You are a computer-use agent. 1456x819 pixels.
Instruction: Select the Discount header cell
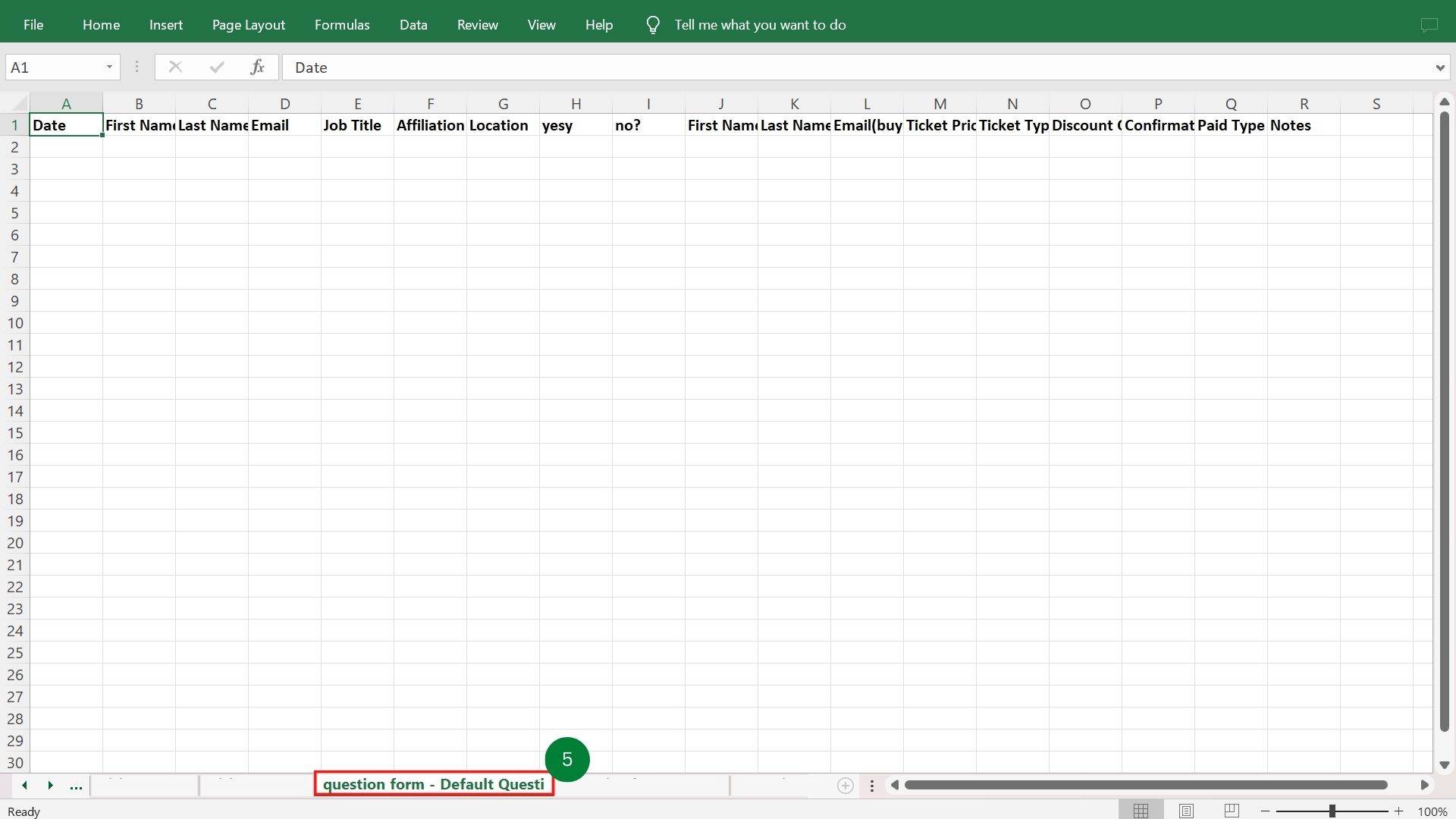pyautogui.click(x=1085, y=125)
